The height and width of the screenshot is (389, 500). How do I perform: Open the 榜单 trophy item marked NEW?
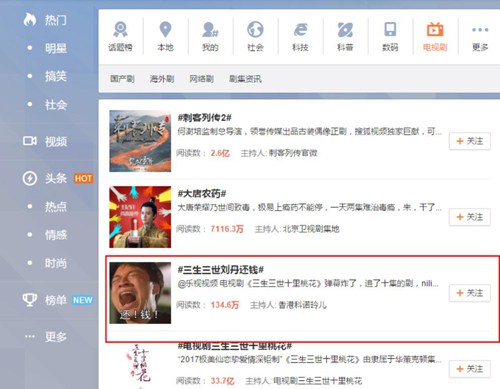coord(57,300)
